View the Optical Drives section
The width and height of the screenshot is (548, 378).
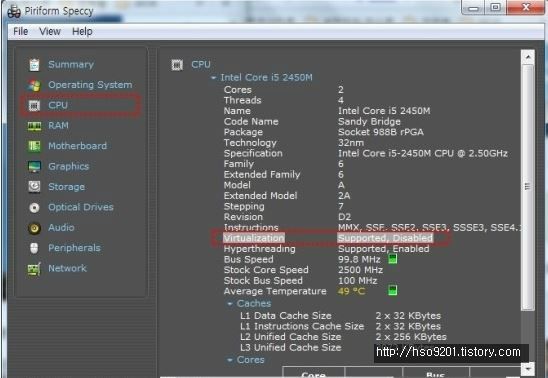(81, 207)
